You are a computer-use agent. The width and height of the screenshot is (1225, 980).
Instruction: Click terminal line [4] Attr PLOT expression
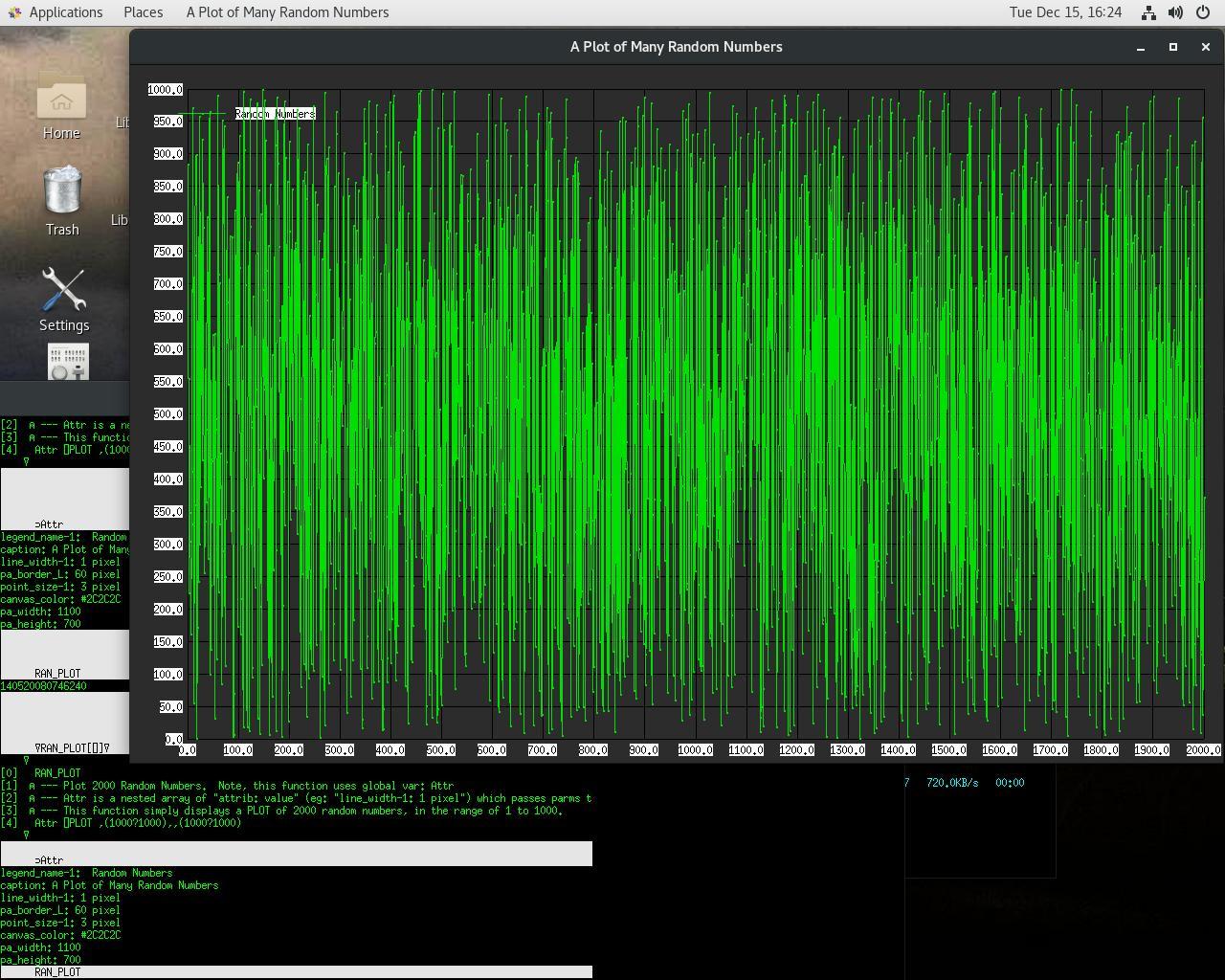(121, 823)
